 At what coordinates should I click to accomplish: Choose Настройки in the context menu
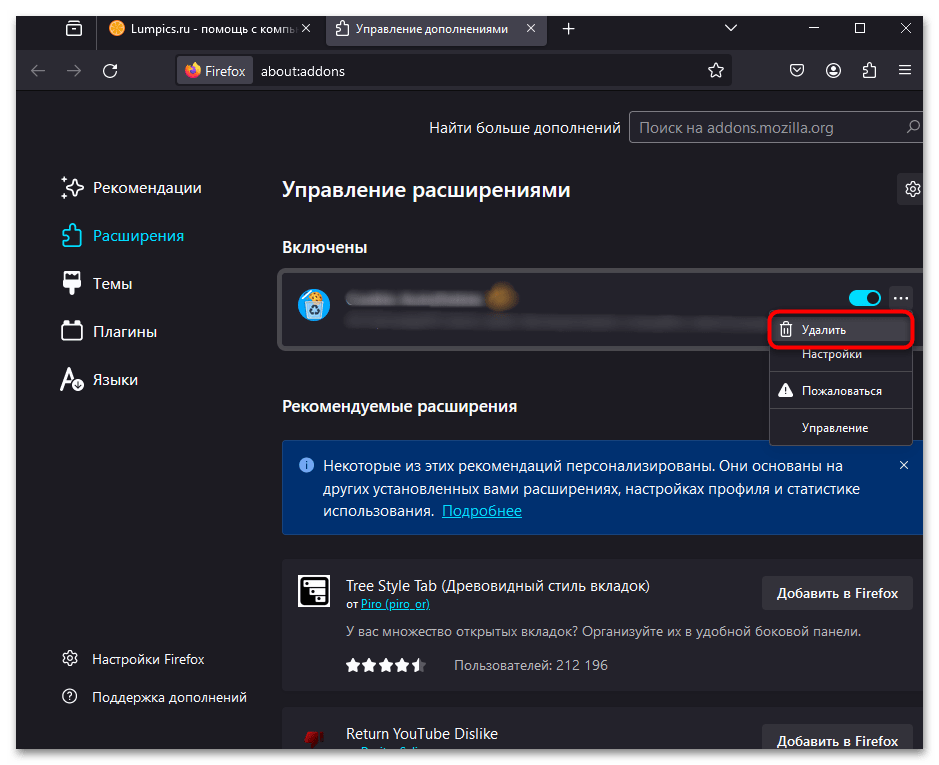coord(841,356)
